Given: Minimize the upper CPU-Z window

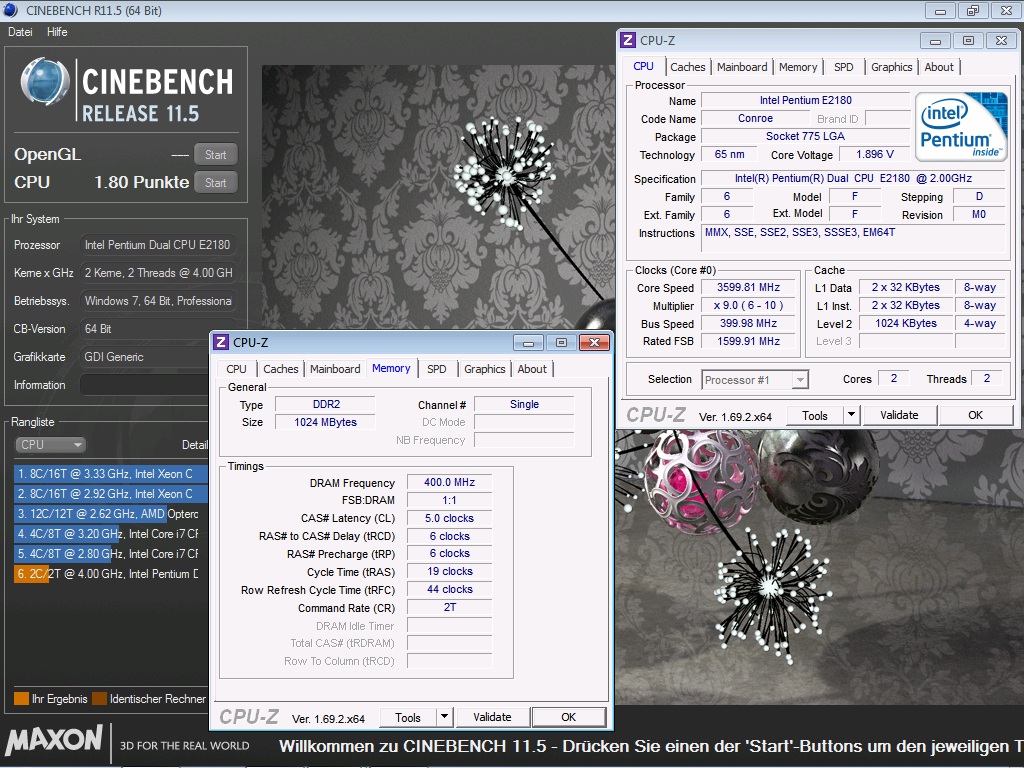Looking at the screenshot, I should [935, 40].
